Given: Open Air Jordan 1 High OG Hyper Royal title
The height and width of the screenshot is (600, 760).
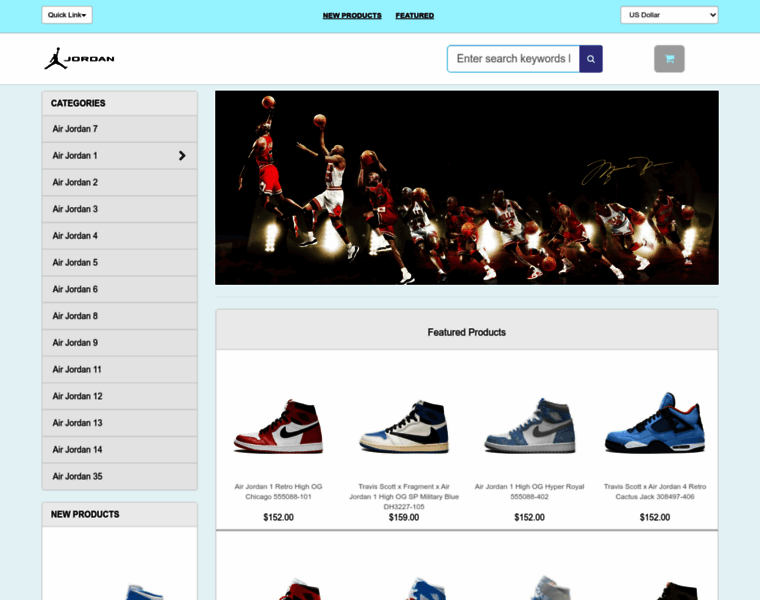Looking at the screenshot, I should point(529,491).
